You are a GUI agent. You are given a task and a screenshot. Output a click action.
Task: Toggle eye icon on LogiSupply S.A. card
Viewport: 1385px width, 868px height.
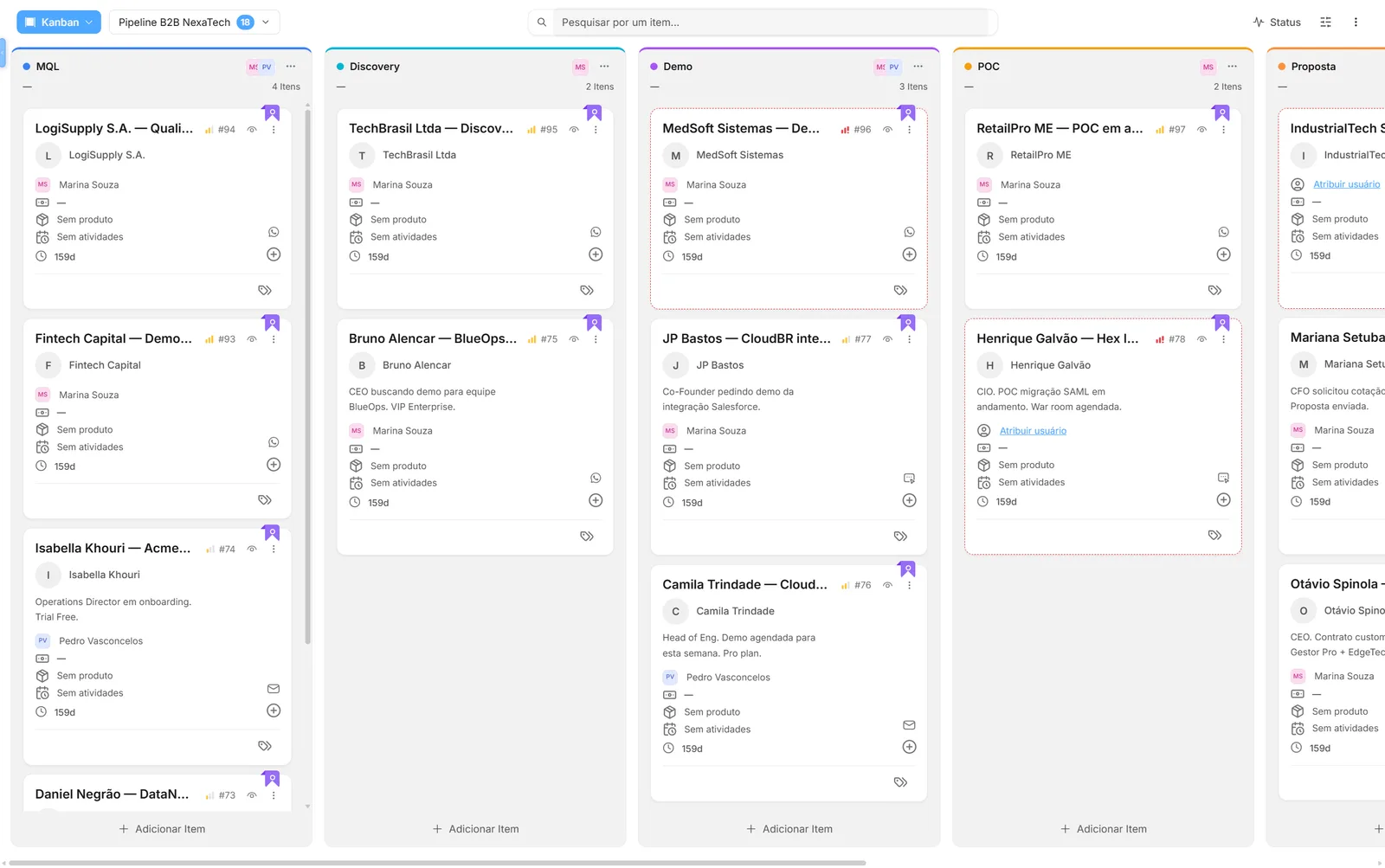point(252,130)
